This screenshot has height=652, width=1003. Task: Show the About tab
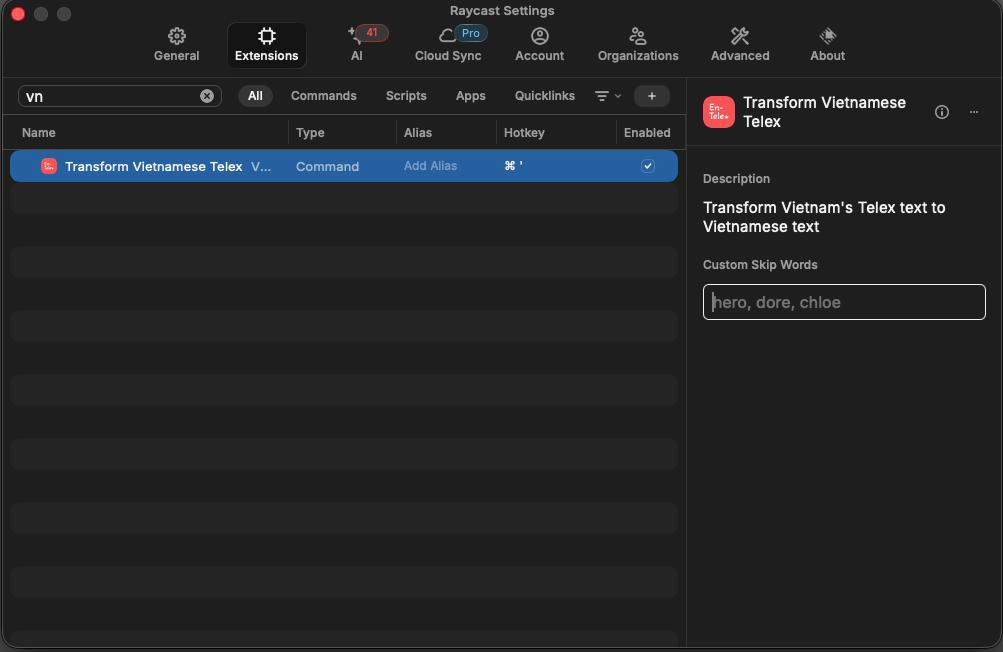click(827, 45)
